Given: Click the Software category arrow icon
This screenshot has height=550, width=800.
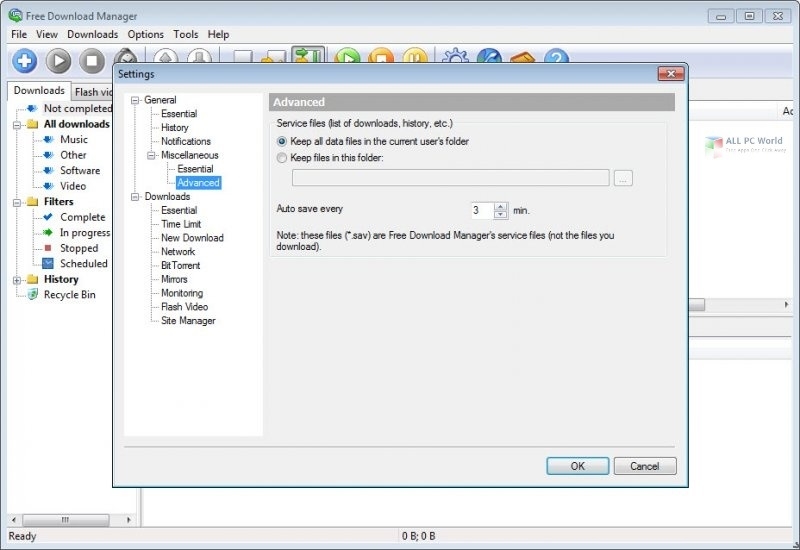Looking at the screenshot, I should coord(48,170).
